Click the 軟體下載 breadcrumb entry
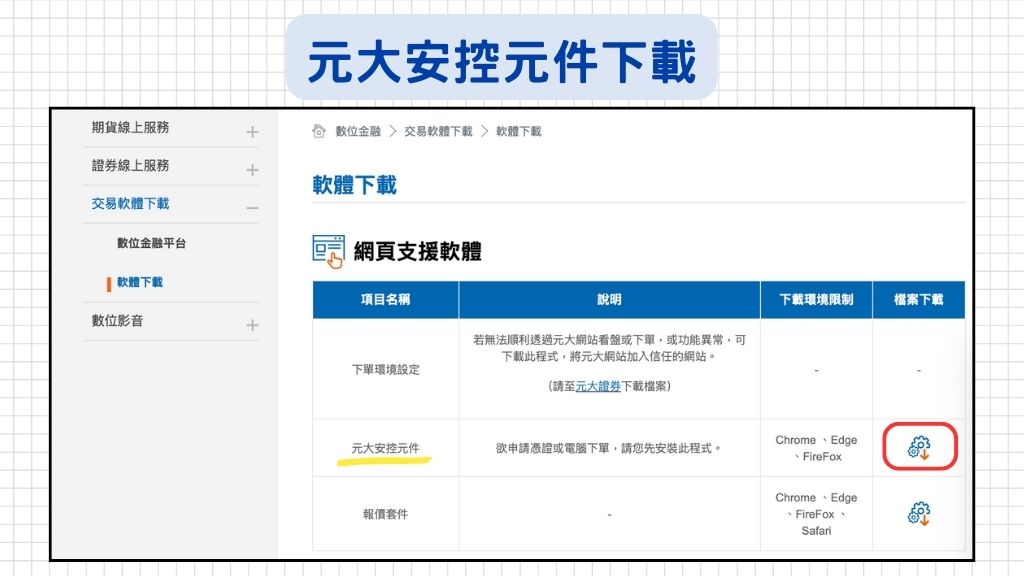The width and height of the screenshot is (1024, 576). [x=519, y=130]
